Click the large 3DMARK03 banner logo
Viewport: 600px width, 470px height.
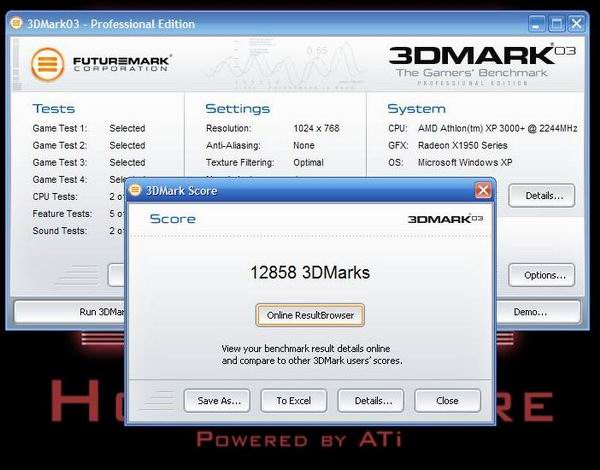point(482,55)
